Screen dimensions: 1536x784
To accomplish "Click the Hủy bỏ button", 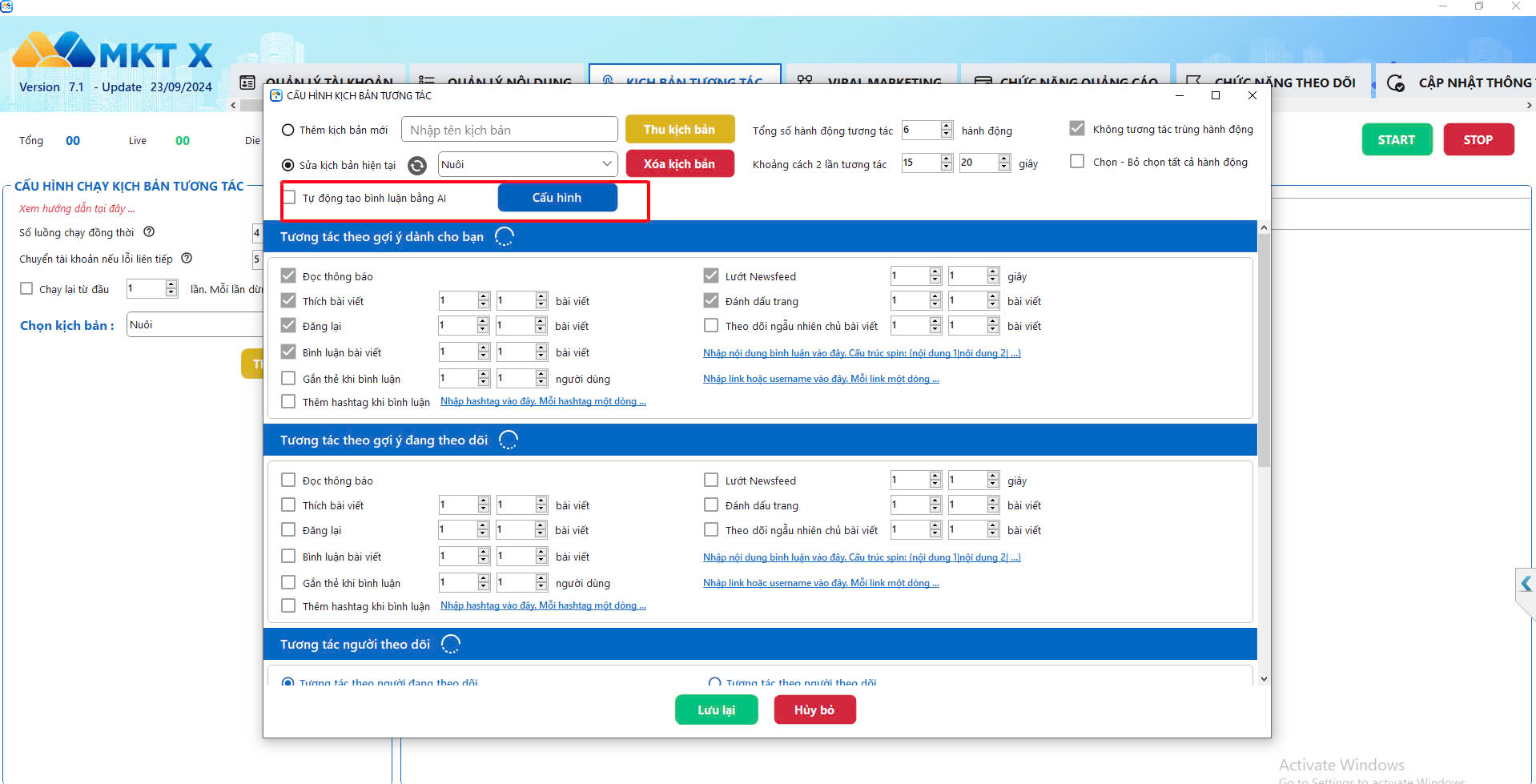I will pos(814,710).
